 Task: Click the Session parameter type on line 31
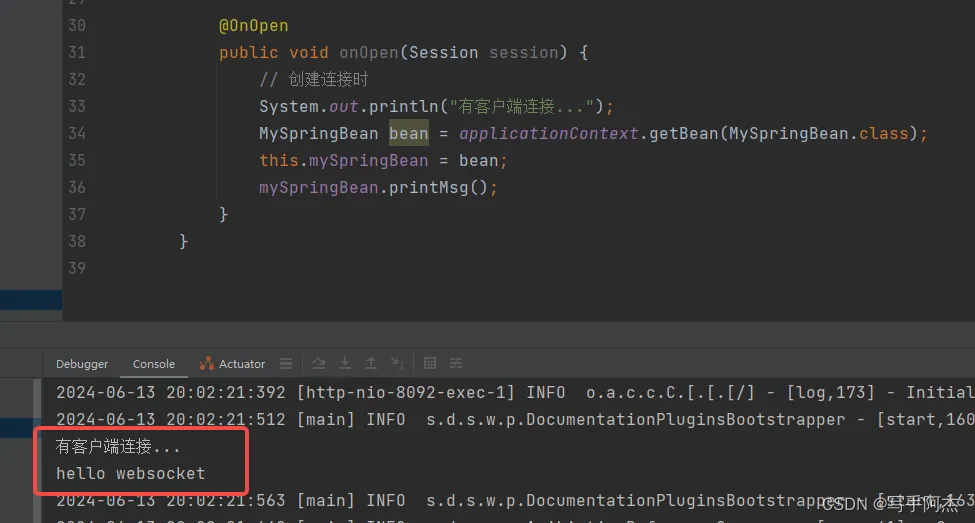click(x=443, y=52)
